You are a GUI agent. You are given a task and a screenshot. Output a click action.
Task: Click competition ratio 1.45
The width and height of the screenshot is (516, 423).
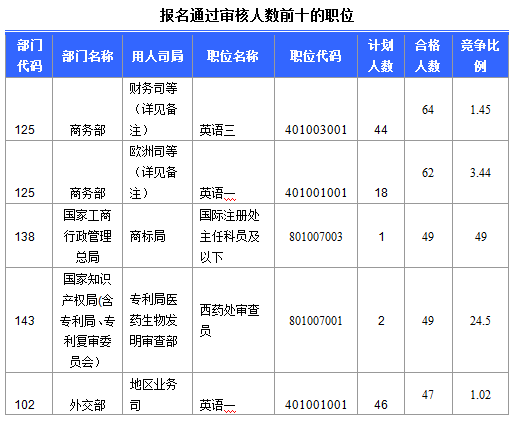[x=480, y=110]
